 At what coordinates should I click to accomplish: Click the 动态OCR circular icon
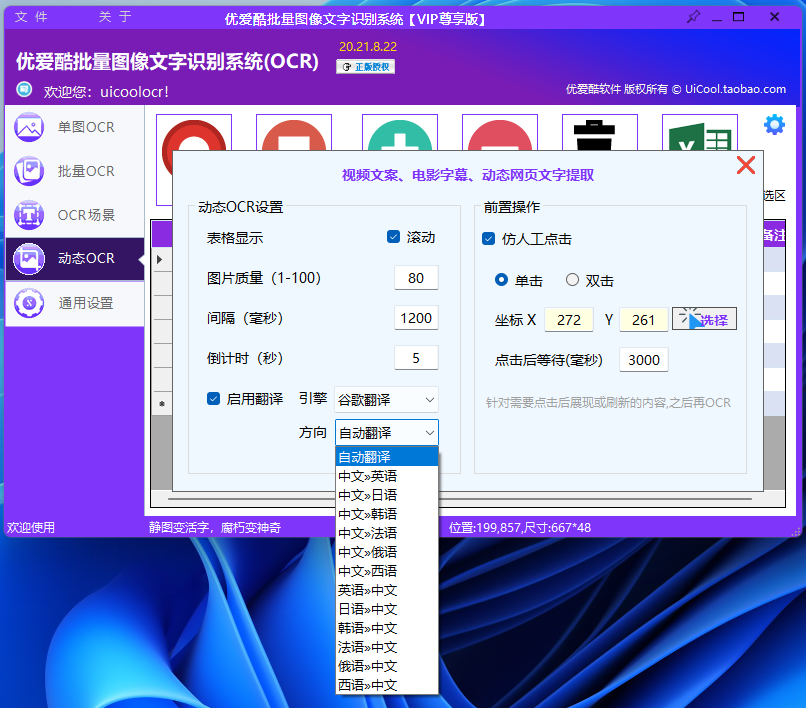tap(29, 259)
